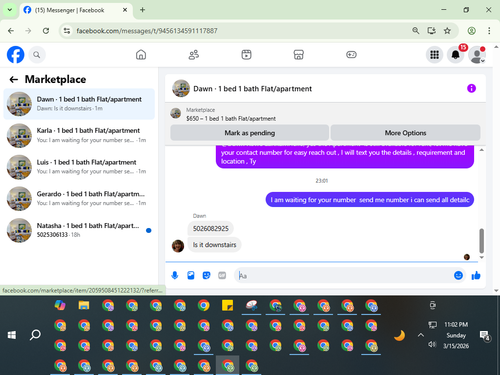Open More Options for the listing
Screen dimensions: 500x375
405,133
